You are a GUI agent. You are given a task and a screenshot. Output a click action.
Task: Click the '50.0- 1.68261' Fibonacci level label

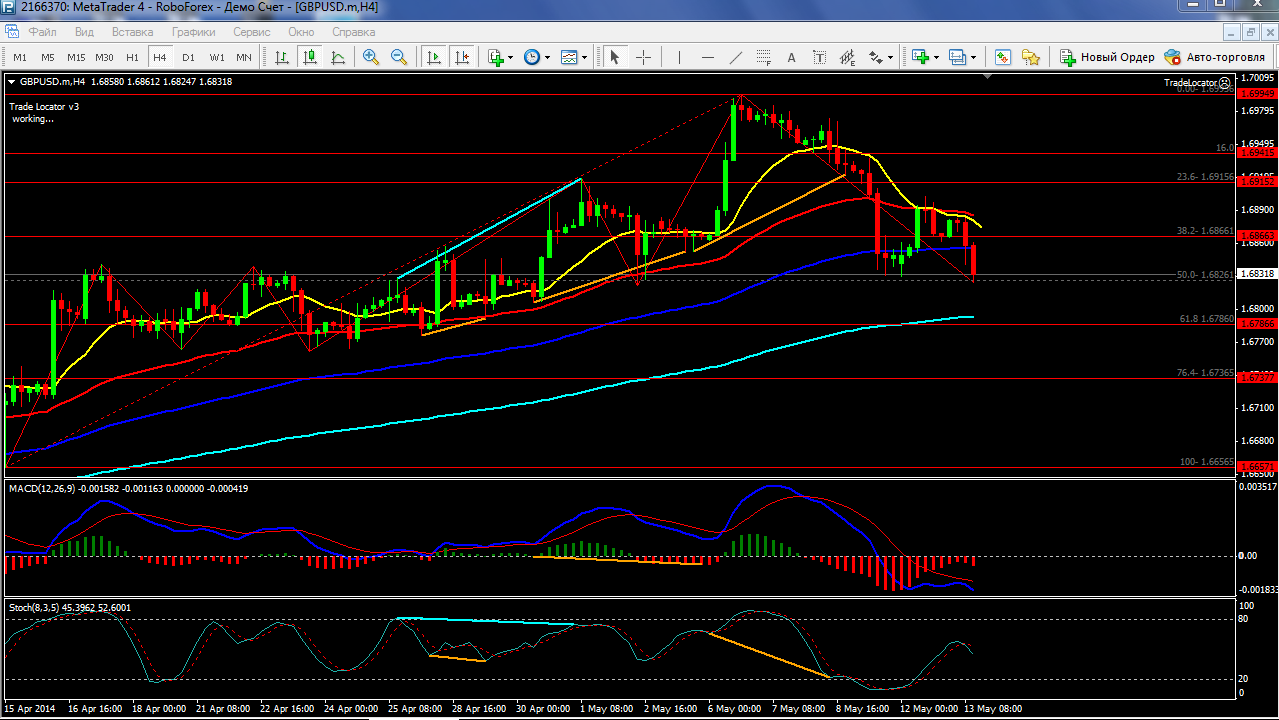point(1206,274)
